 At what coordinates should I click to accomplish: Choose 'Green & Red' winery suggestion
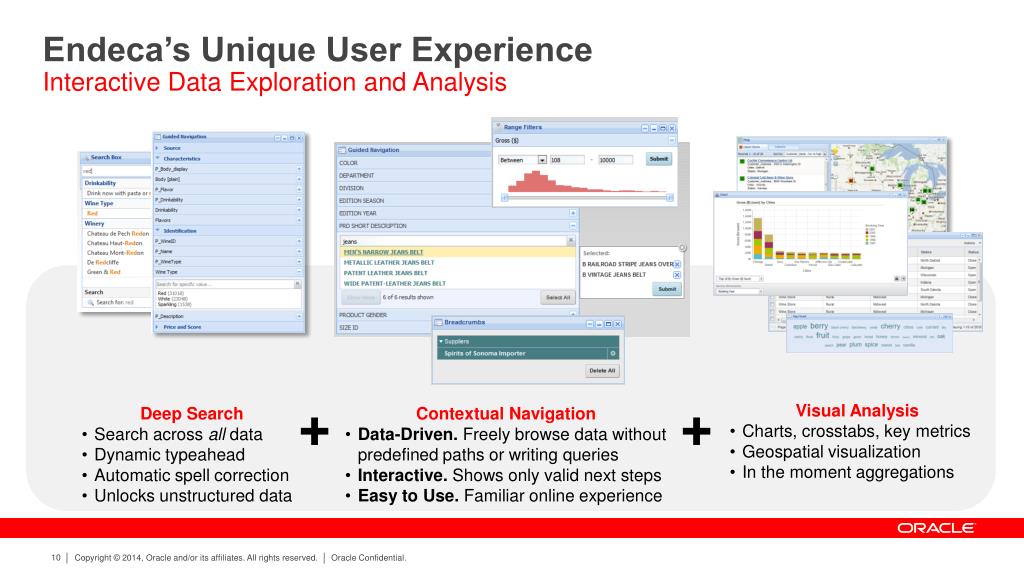(x=103, y=272)
